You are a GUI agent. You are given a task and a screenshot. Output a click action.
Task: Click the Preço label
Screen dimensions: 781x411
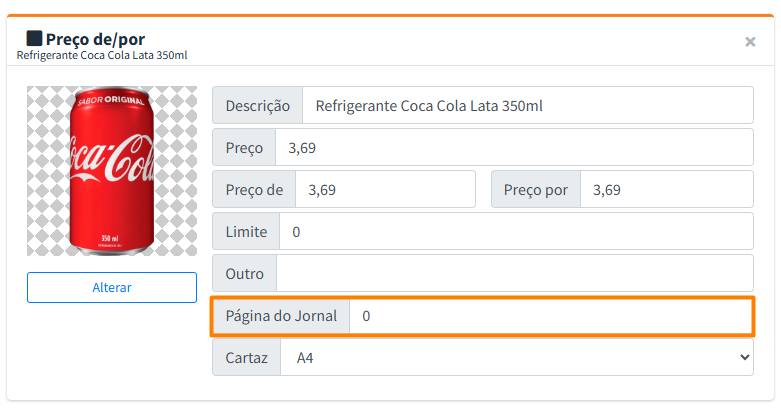tap(244, 148)
